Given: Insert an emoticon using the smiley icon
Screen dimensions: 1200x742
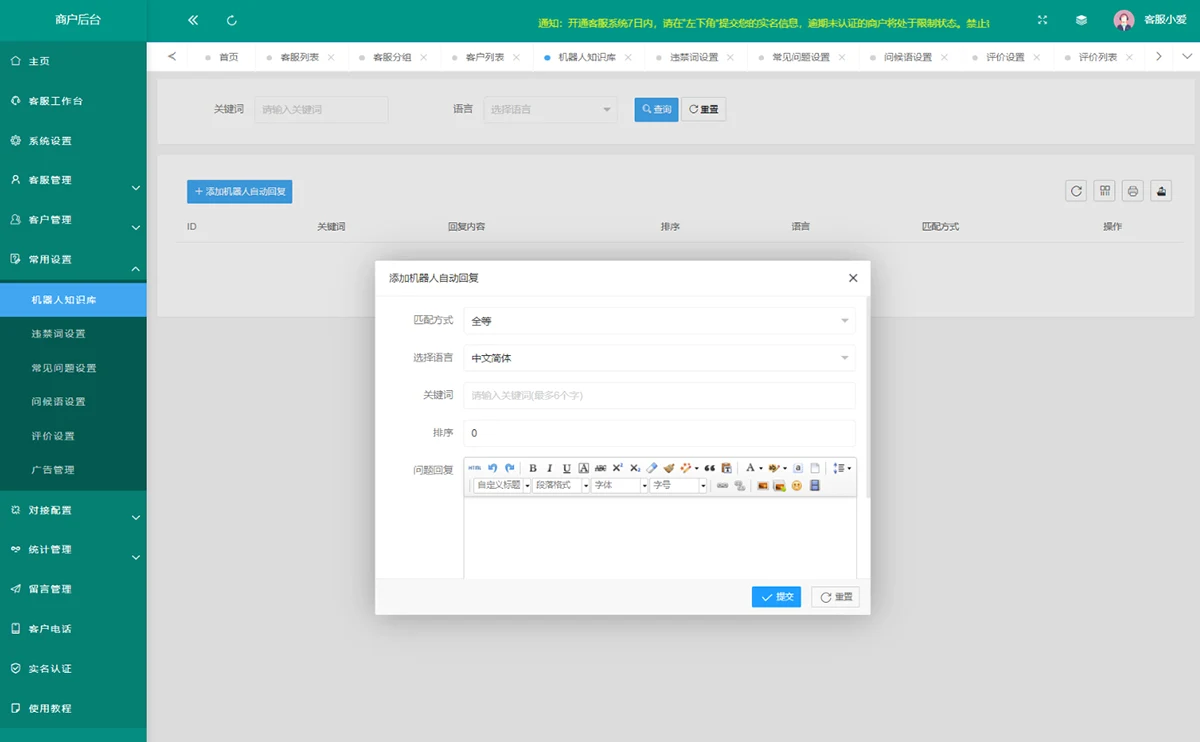Looking at the screenshot, I should click(797, 486).
